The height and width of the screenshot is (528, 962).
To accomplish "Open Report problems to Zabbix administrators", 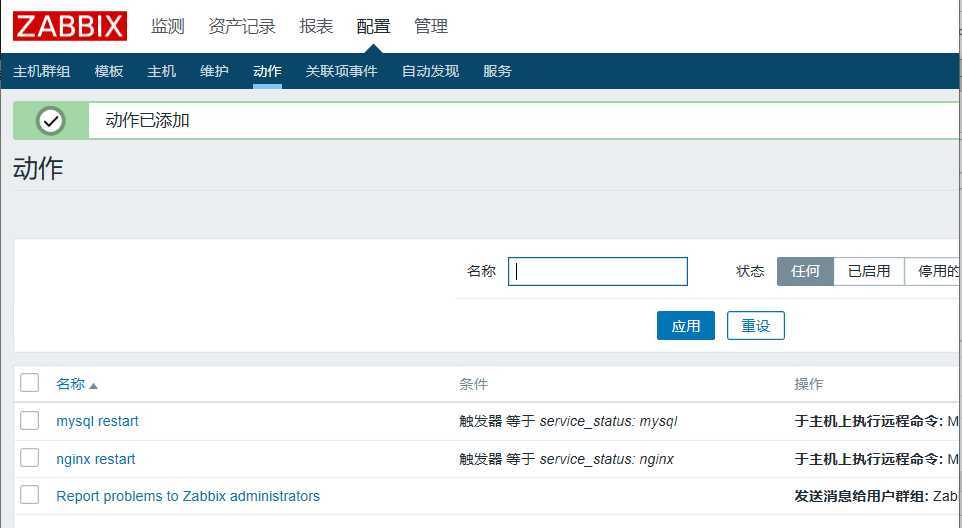I will click(x=188, y=496).
